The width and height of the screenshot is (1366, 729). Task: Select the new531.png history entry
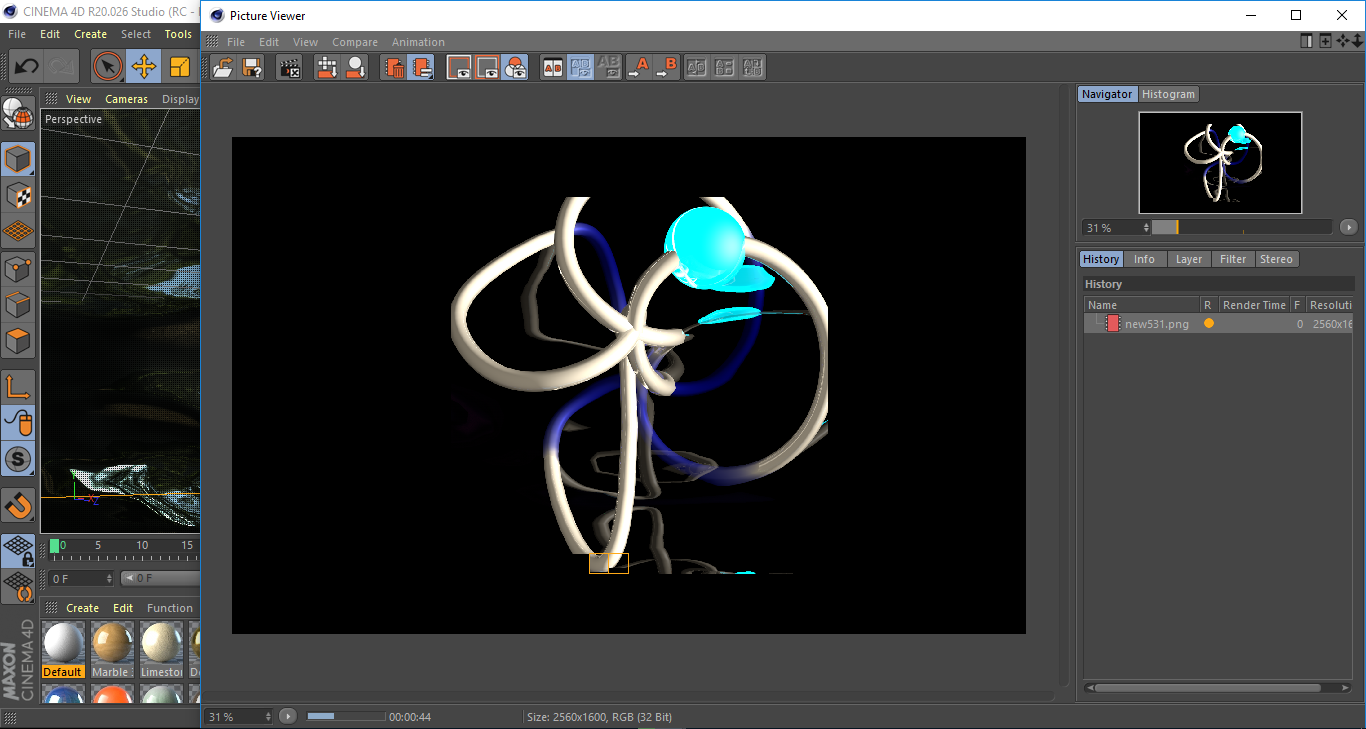(1218, 324)
